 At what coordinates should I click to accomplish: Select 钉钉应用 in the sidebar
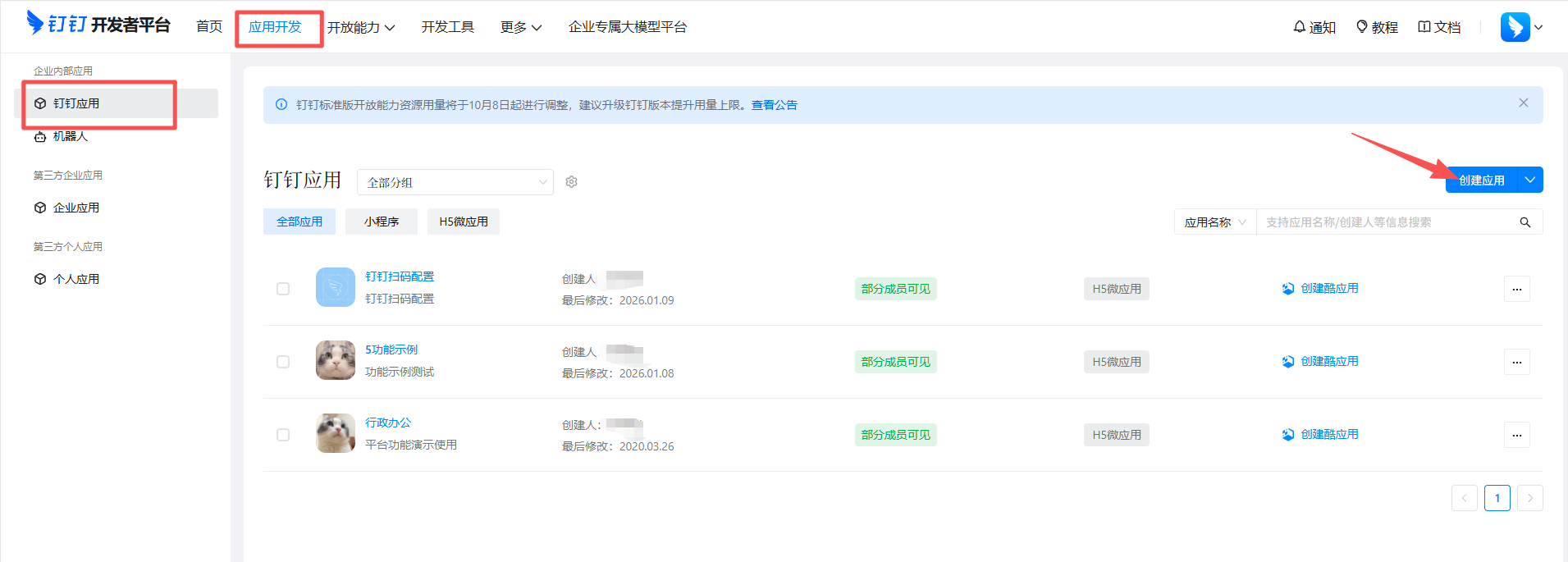click(116, 103)
